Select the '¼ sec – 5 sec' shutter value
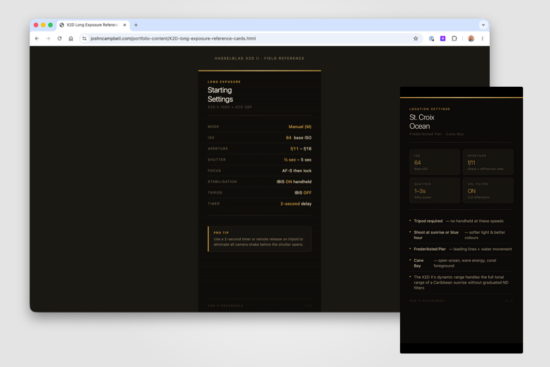The height and width of the screenshot is (367, 550). point(297,160)
